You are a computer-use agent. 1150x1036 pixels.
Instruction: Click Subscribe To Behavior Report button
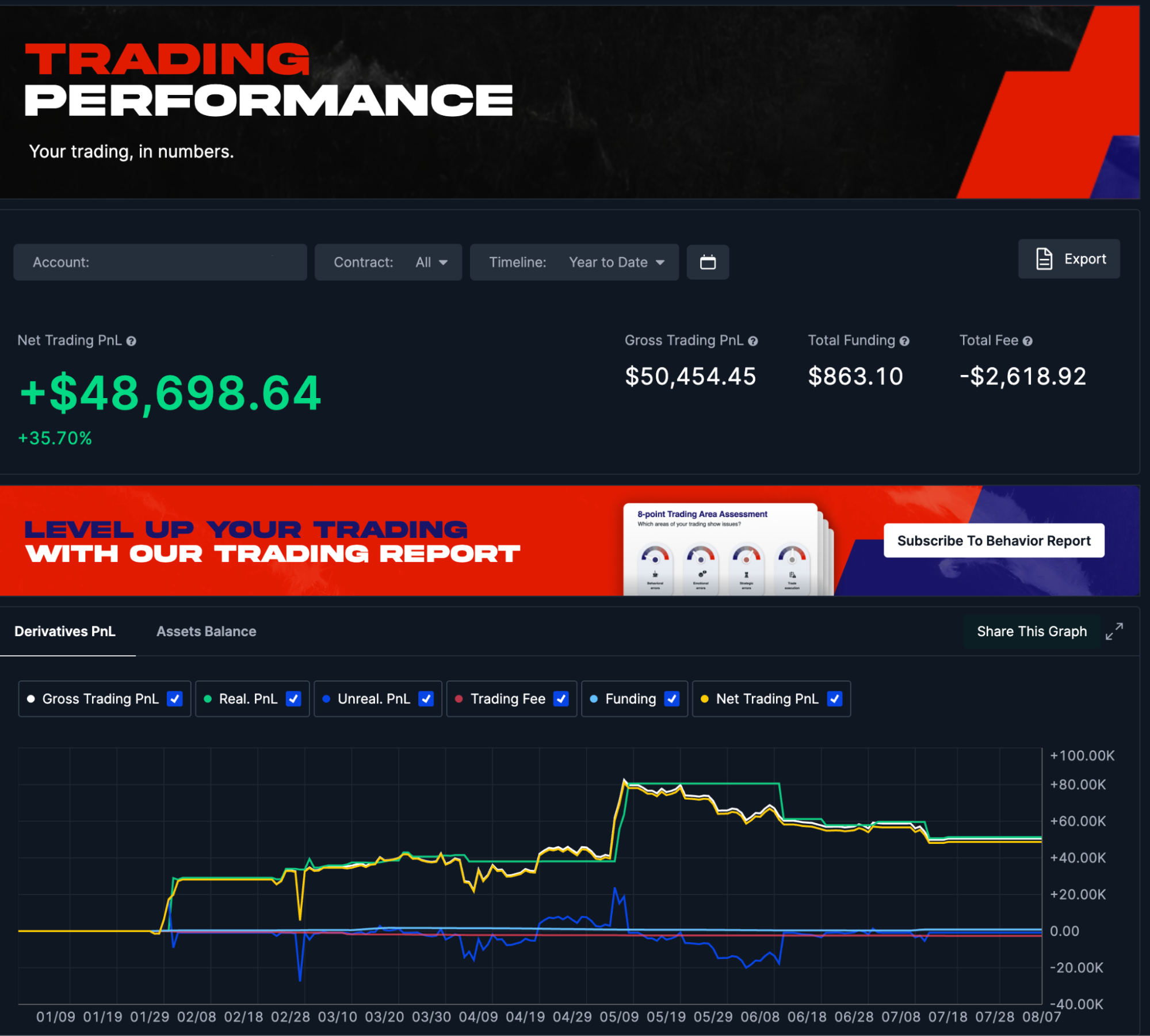pyautogui.click(x=994, y=541)
